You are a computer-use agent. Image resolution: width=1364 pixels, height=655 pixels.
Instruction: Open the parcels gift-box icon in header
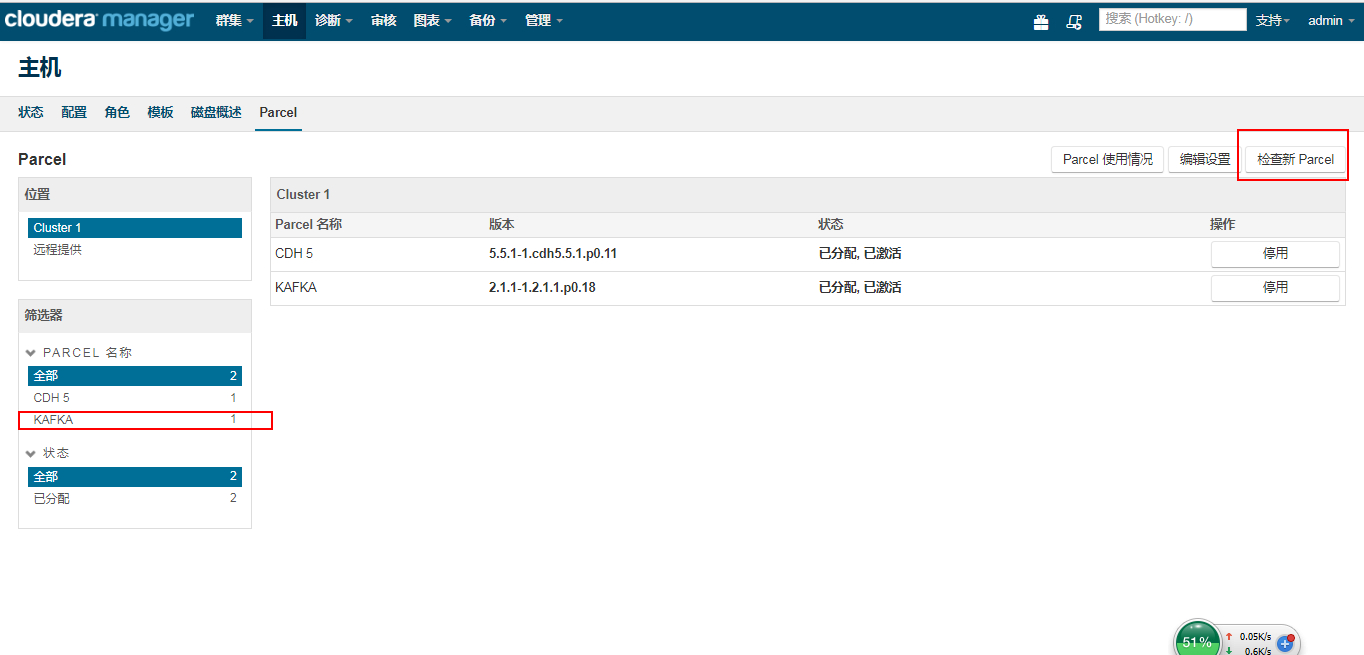[1041, 21]
